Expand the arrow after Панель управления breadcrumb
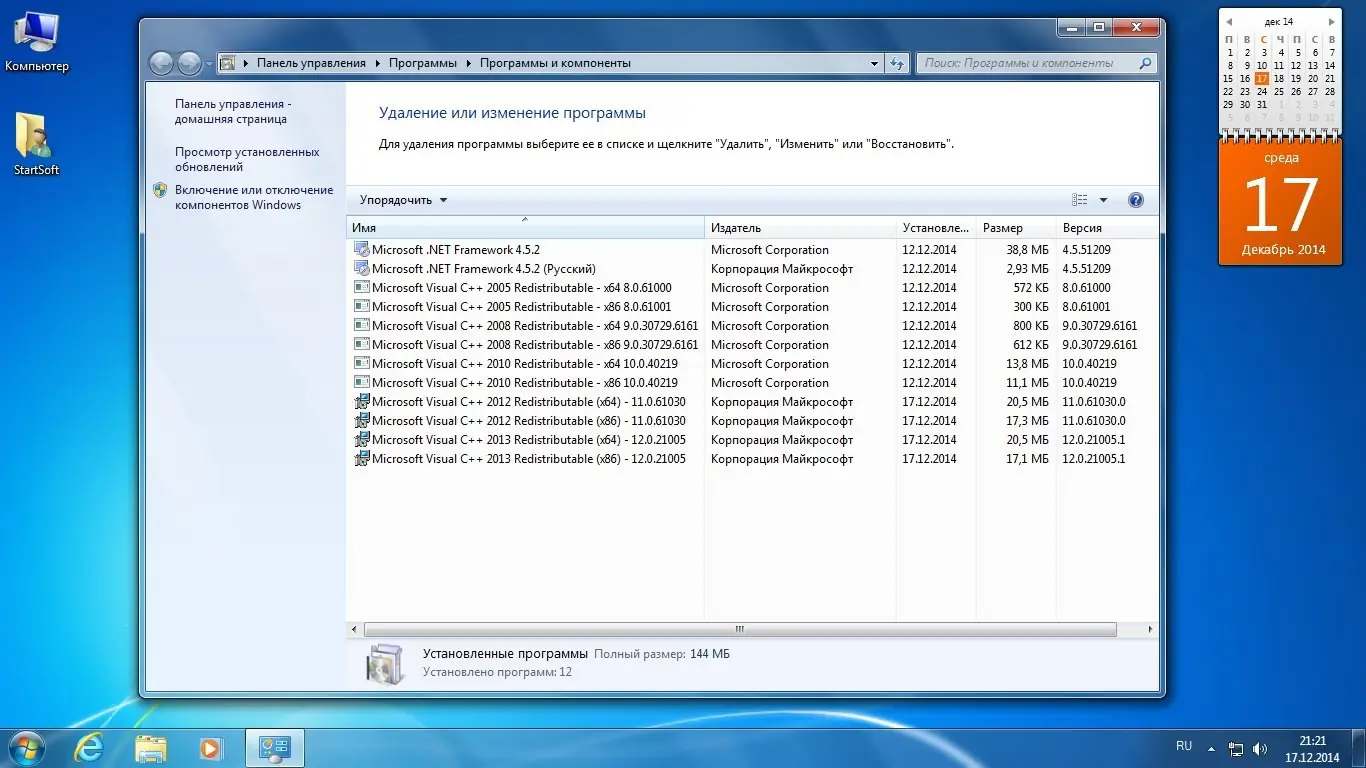Screen dimensions: 1366x768 pyautogui.click(x=378, y=63)
